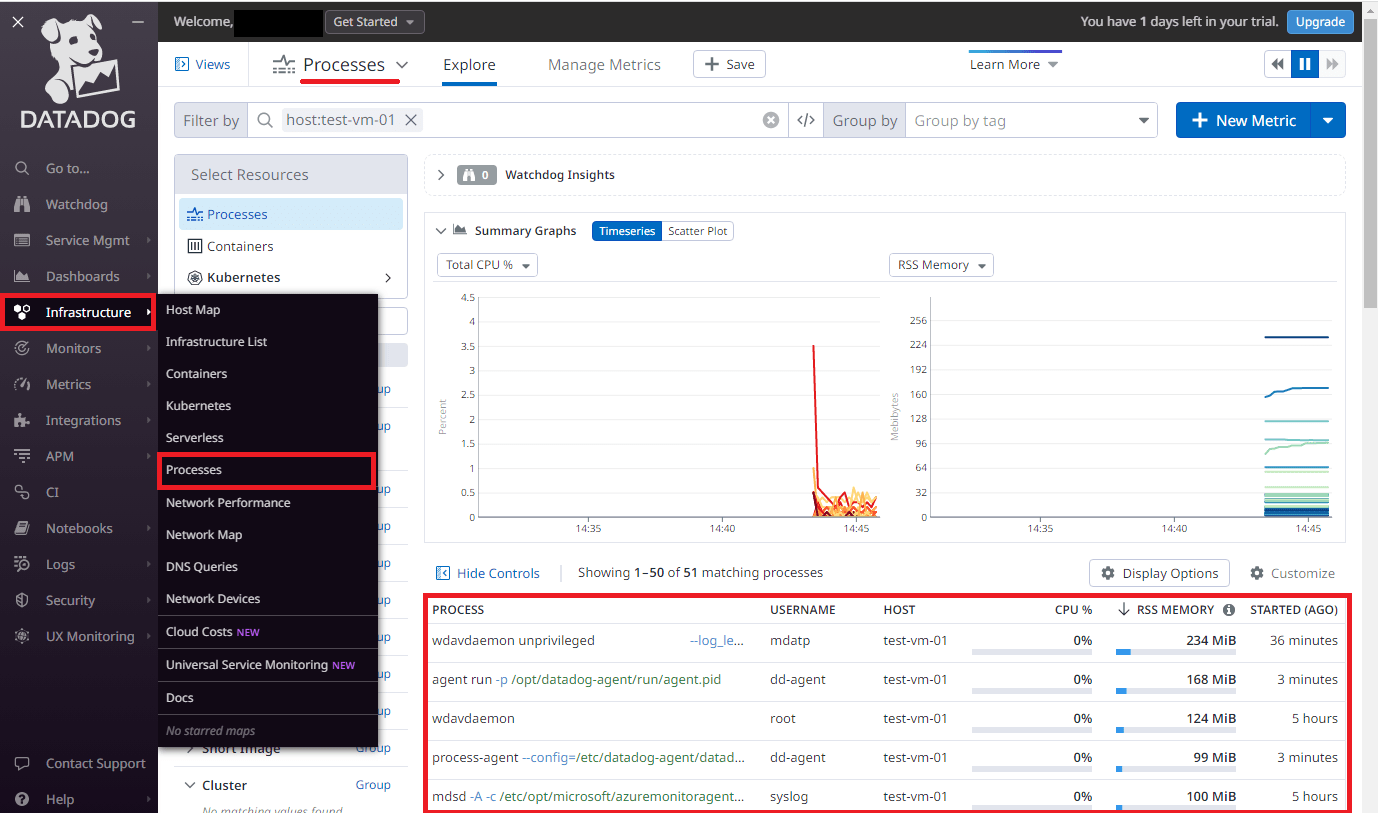
Task: Open the Total CPU % metric dropdown
Action: (488, 265)
